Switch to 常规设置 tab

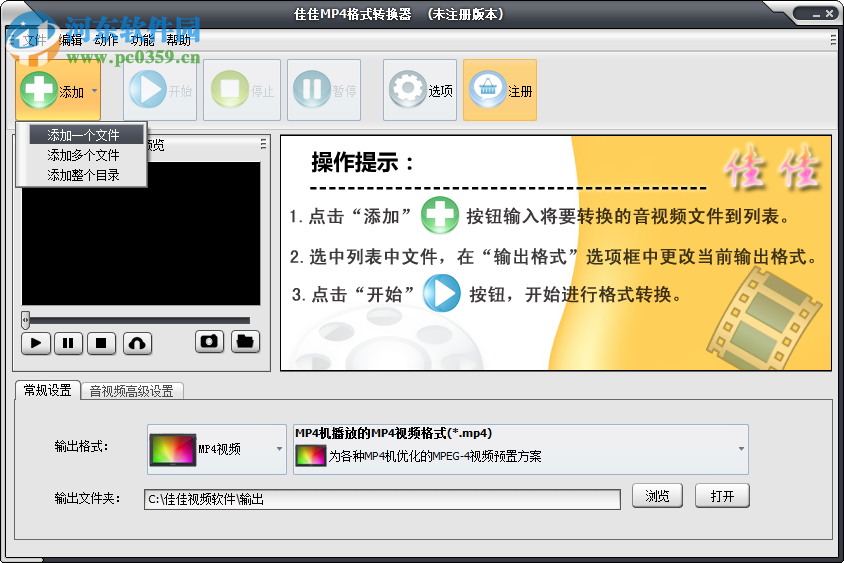pyautogui.click(x=48, y=390)
